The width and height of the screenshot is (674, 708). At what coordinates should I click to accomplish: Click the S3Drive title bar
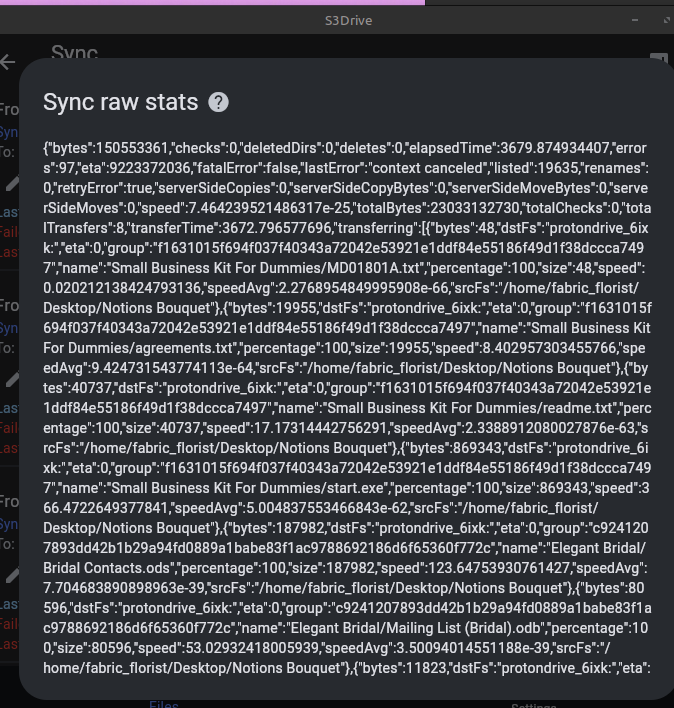pyautogui.click(x=349, y=20)
